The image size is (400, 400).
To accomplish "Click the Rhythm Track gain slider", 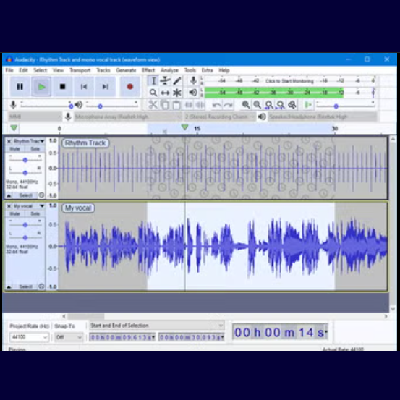I will pyautogui.click(x=25, y=160).
